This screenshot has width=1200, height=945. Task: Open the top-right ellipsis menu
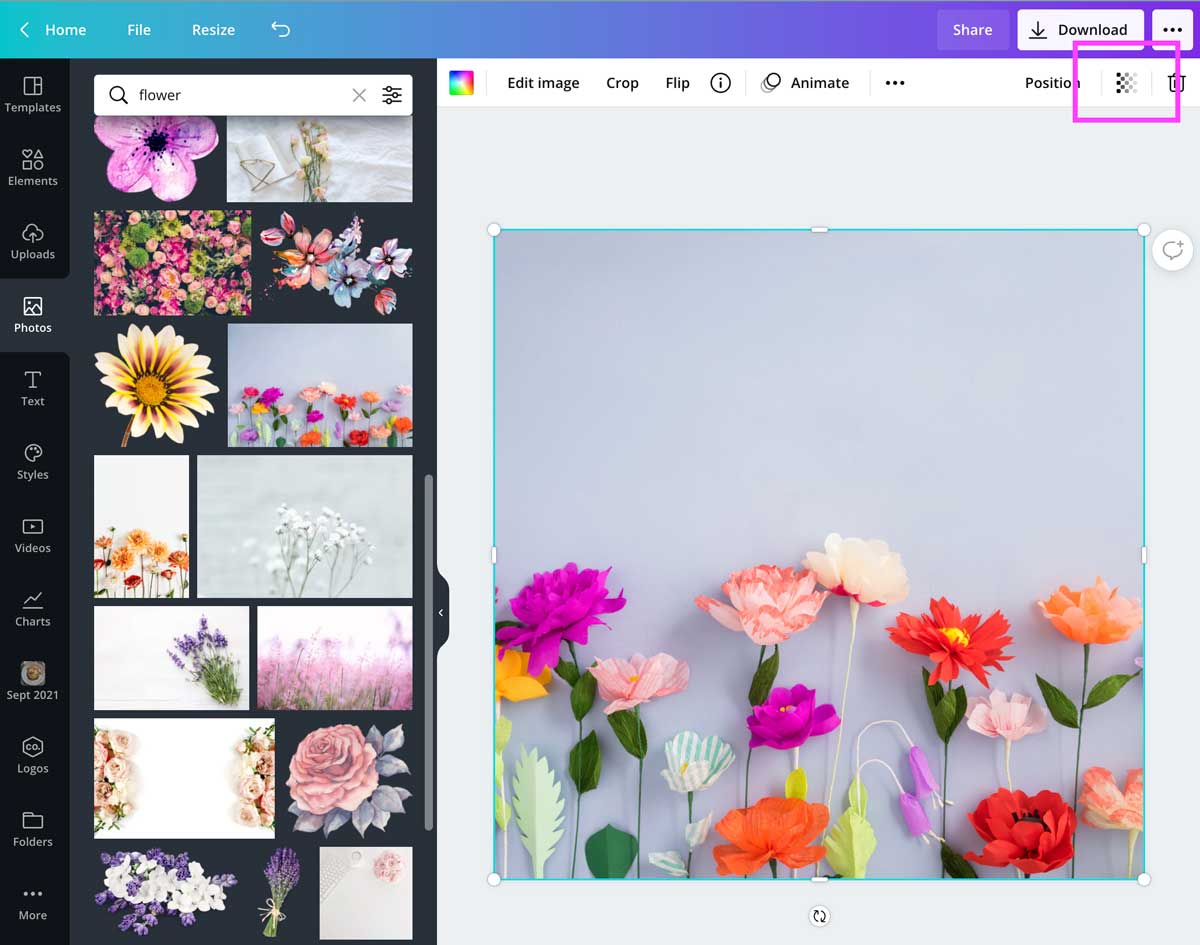click(1172, 30)
